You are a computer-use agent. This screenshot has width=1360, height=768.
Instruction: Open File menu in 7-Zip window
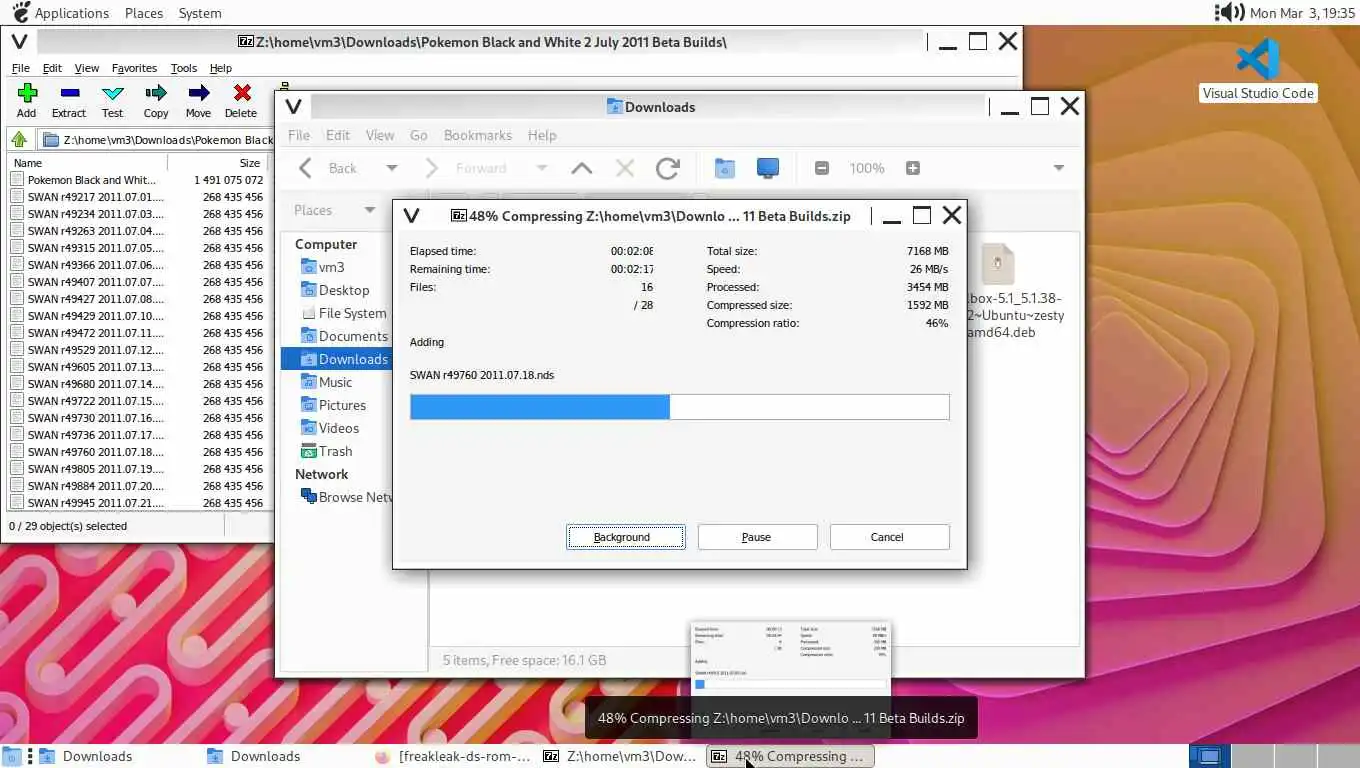[20, 68]
